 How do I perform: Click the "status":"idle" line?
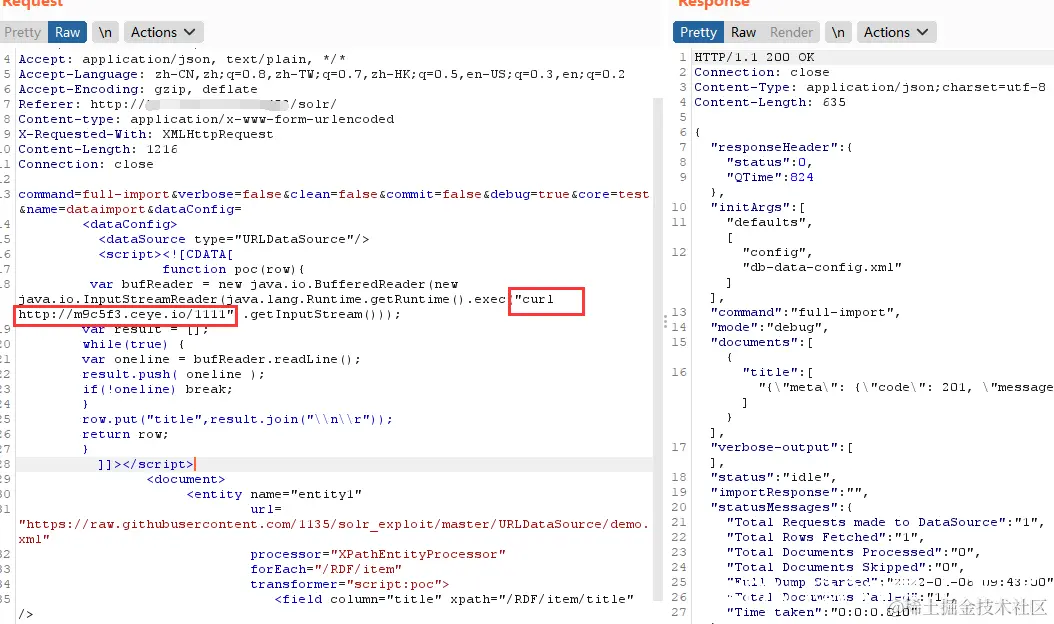[x=773, y=477]
